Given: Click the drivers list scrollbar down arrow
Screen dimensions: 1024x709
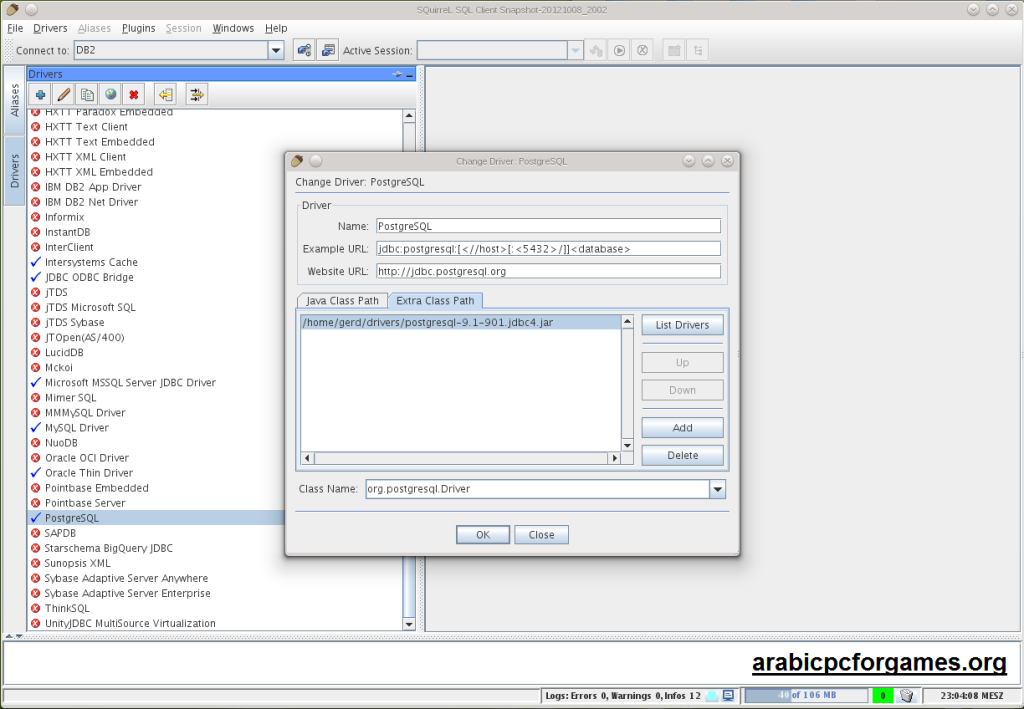Looking at the screenshot, I should [409, 623].
